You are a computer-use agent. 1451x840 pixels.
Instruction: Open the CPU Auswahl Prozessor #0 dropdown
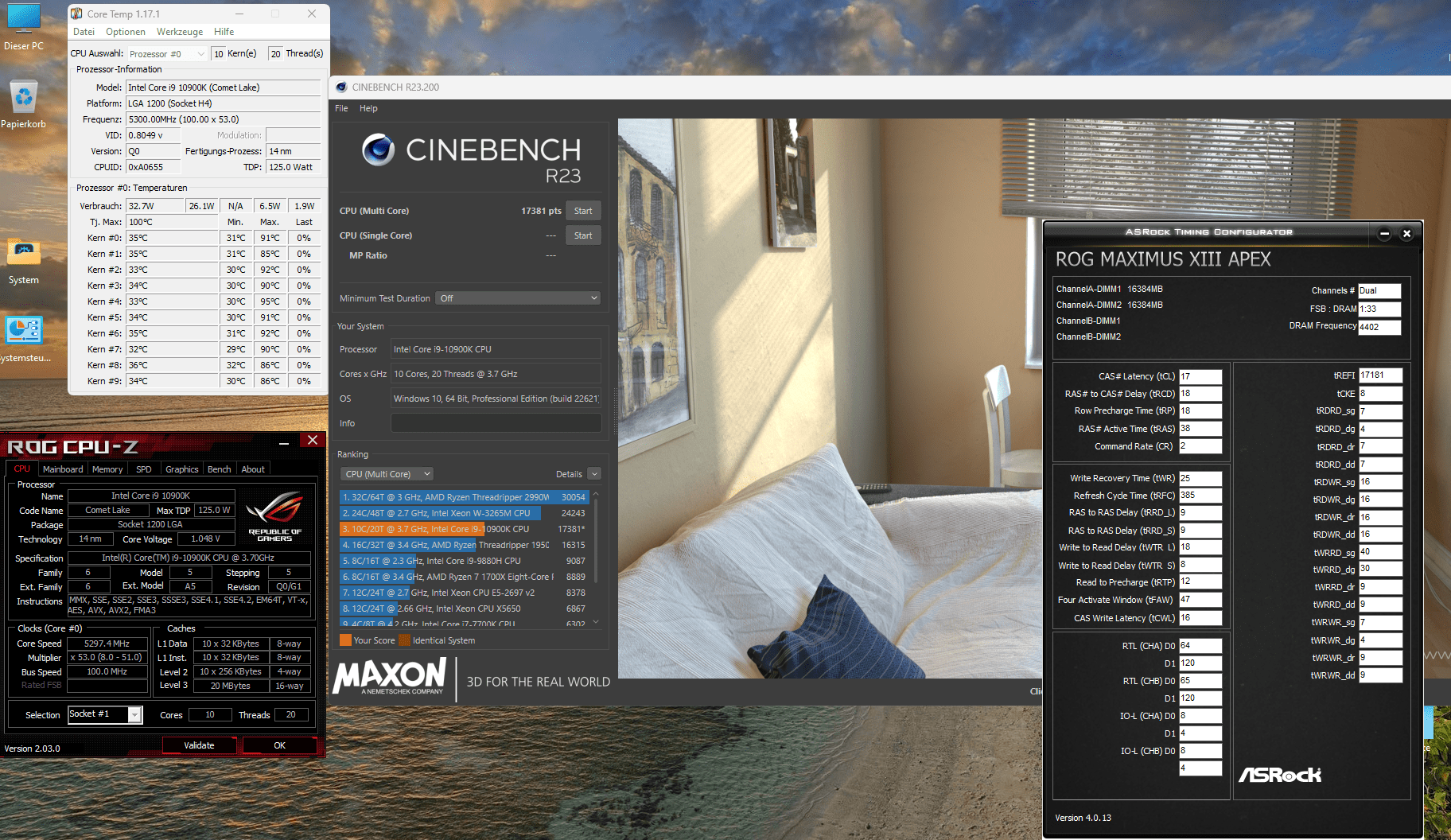point(167,54)
